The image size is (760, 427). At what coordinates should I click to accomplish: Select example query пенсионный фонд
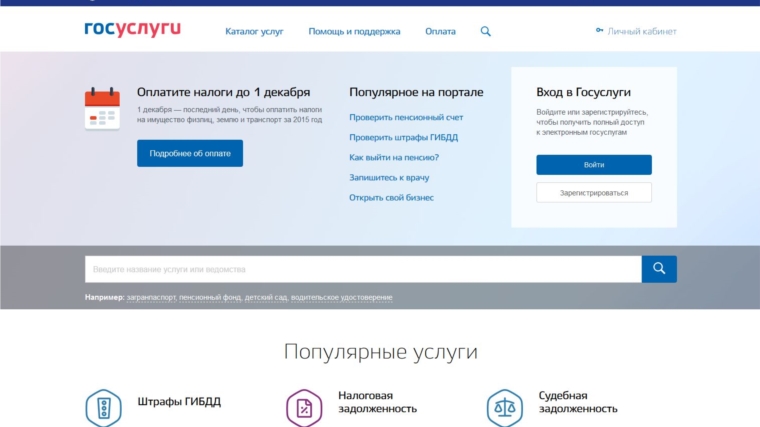coord(210,297)
